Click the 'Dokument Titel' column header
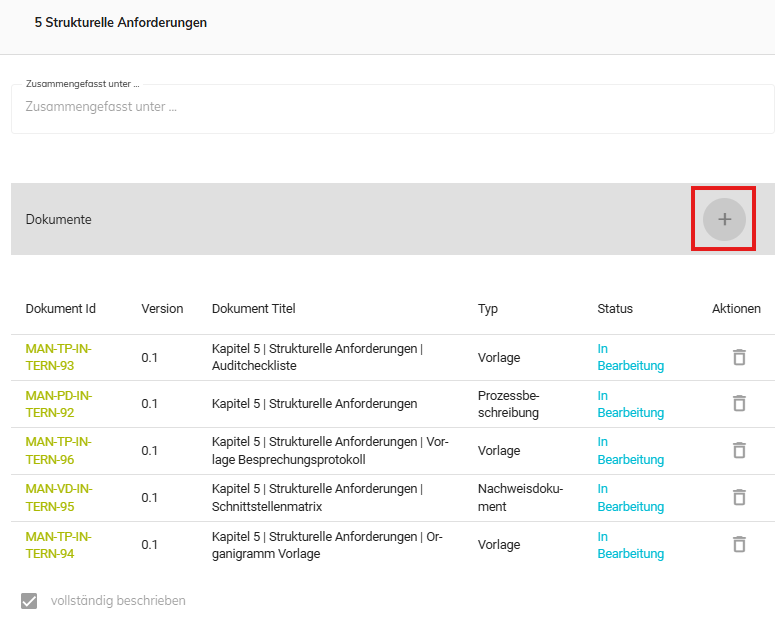This screenshot has height=630, width=775. point(254,309)
